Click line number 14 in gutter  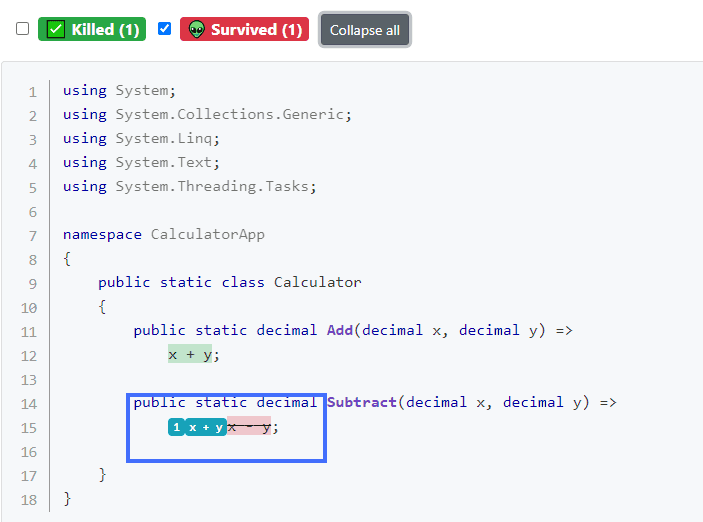(29, 404)
